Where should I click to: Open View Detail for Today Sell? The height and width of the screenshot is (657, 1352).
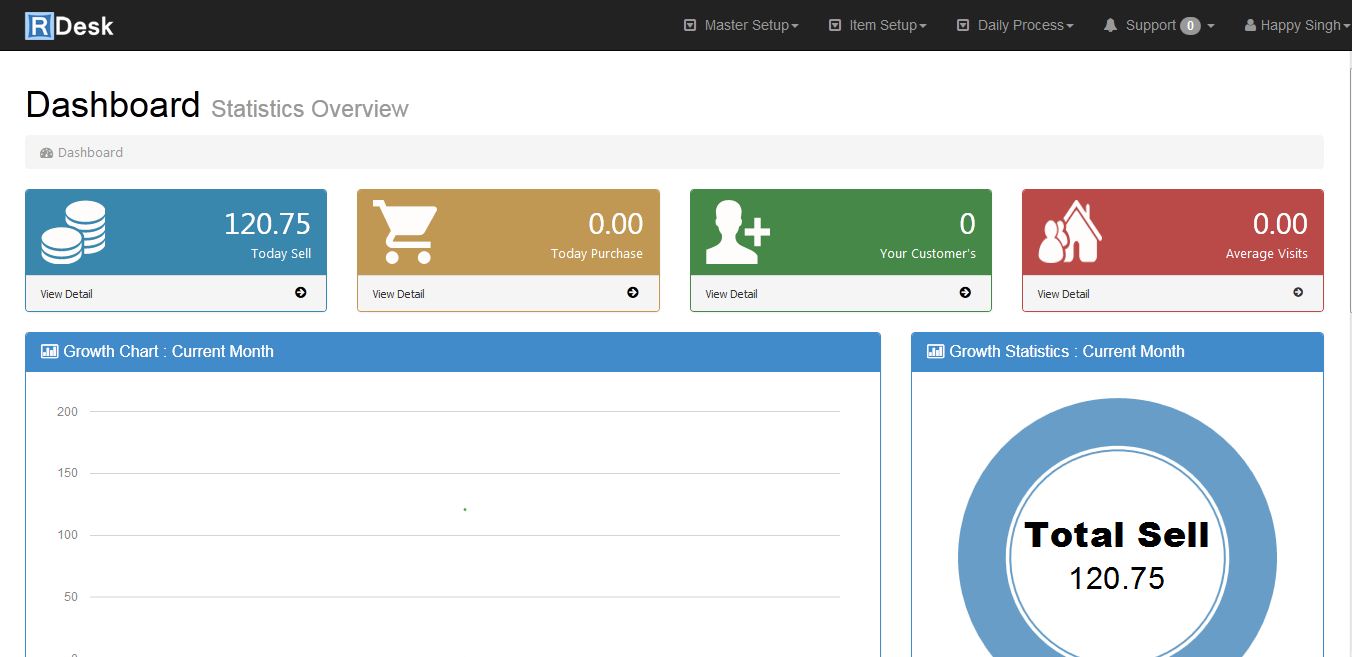[x=67, y=294]
